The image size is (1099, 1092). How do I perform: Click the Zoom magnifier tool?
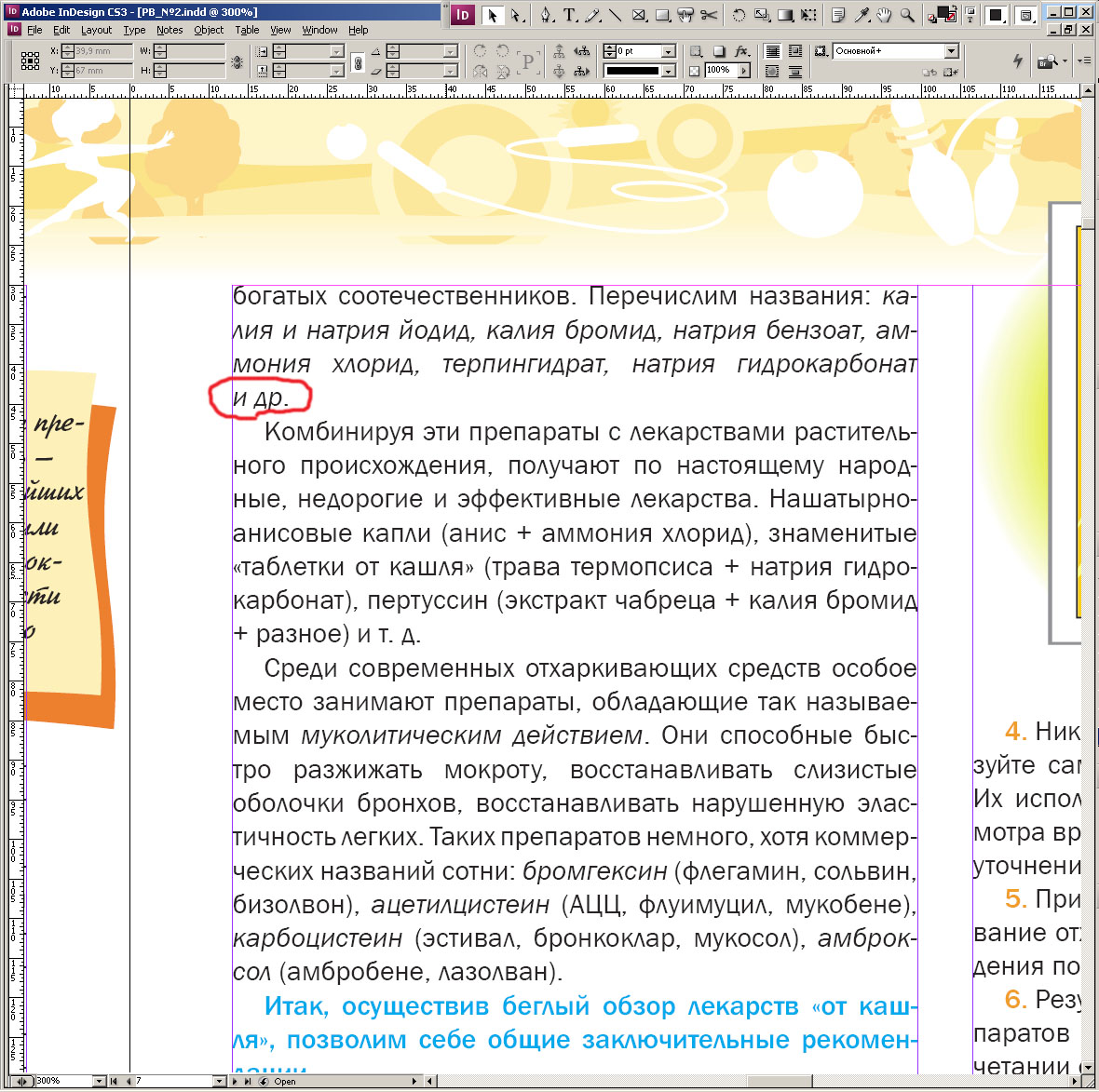906,15
